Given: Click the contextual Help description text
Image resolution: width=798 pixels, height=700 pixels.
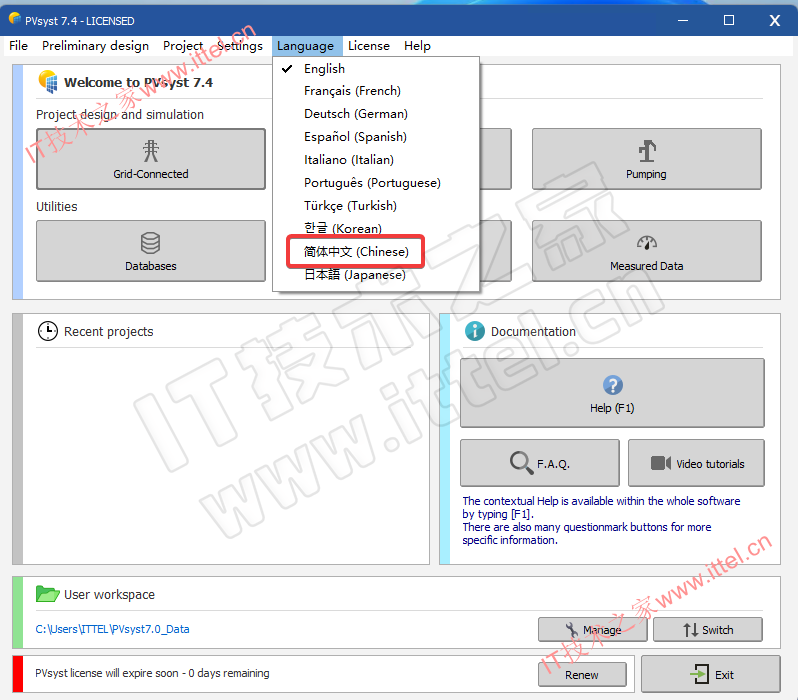Looking at the screenshot, I should (x=601, y=520).
